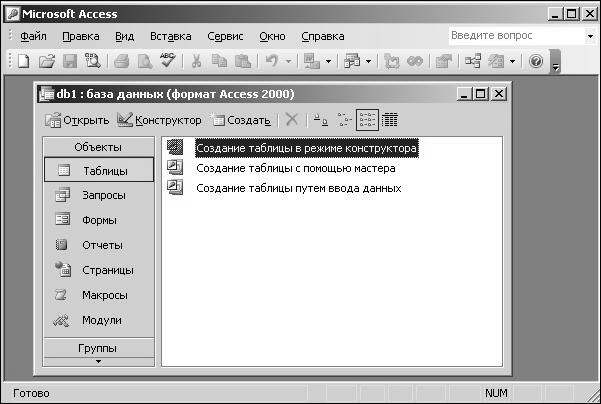Screen dimensions: 601x404
Task: Select Создание таблицы в режиме конструктора
Action: 306,148
